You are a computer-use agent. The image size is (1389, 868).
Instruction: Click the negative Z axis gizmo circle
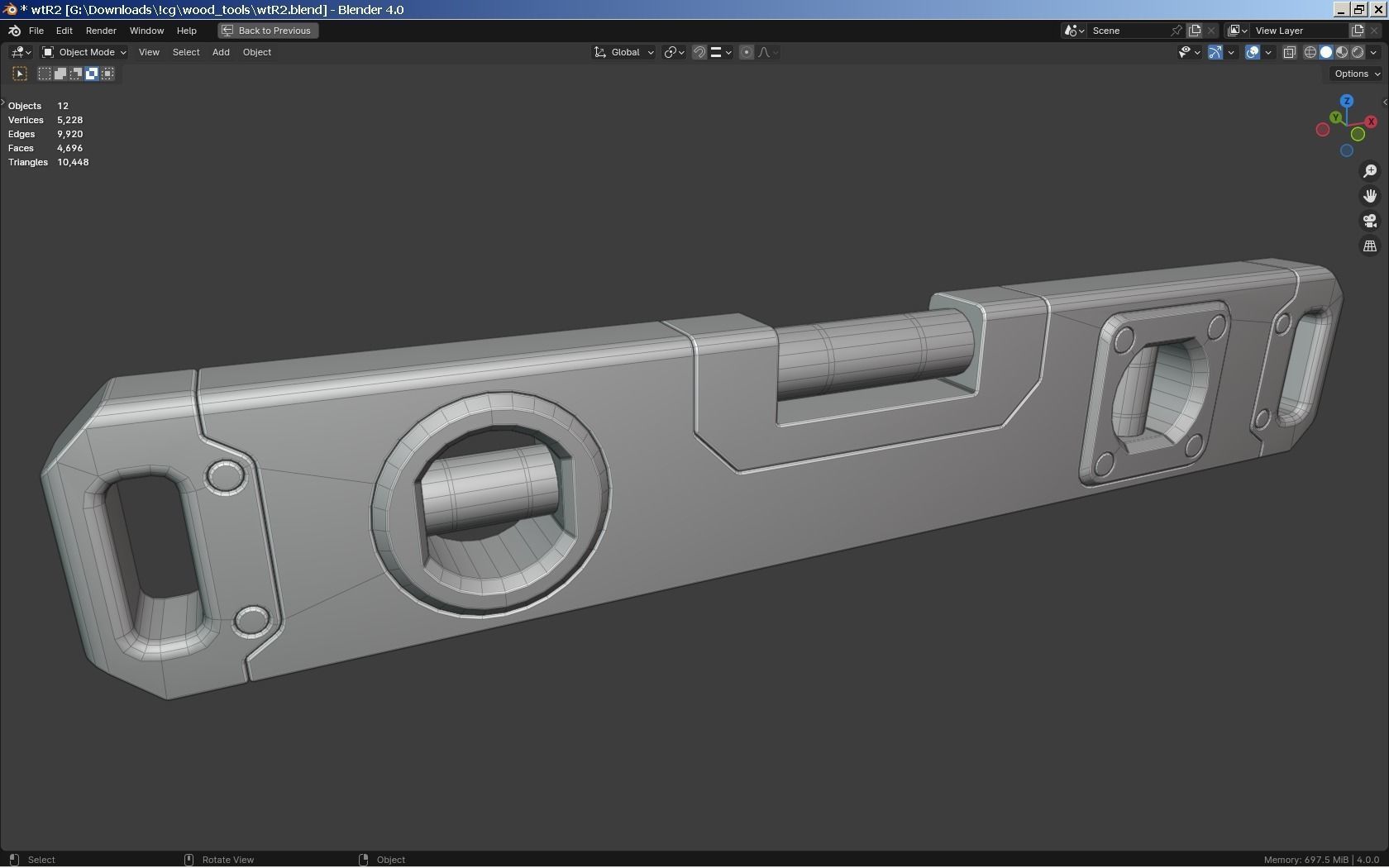tap(1347, 150)
